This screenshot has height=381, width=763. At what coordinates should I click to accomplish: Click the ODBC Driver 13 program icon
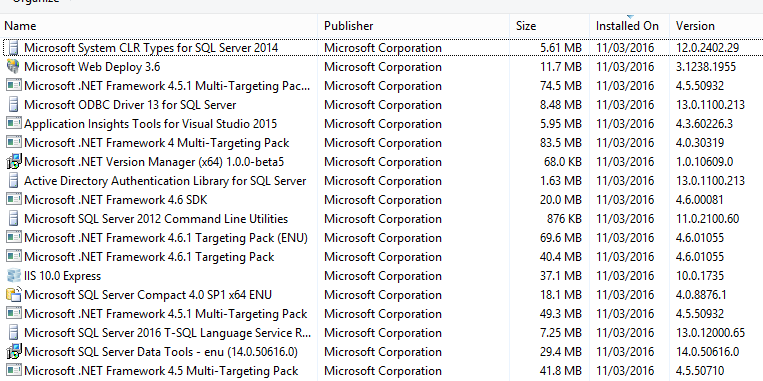click(x=14, y=105)
